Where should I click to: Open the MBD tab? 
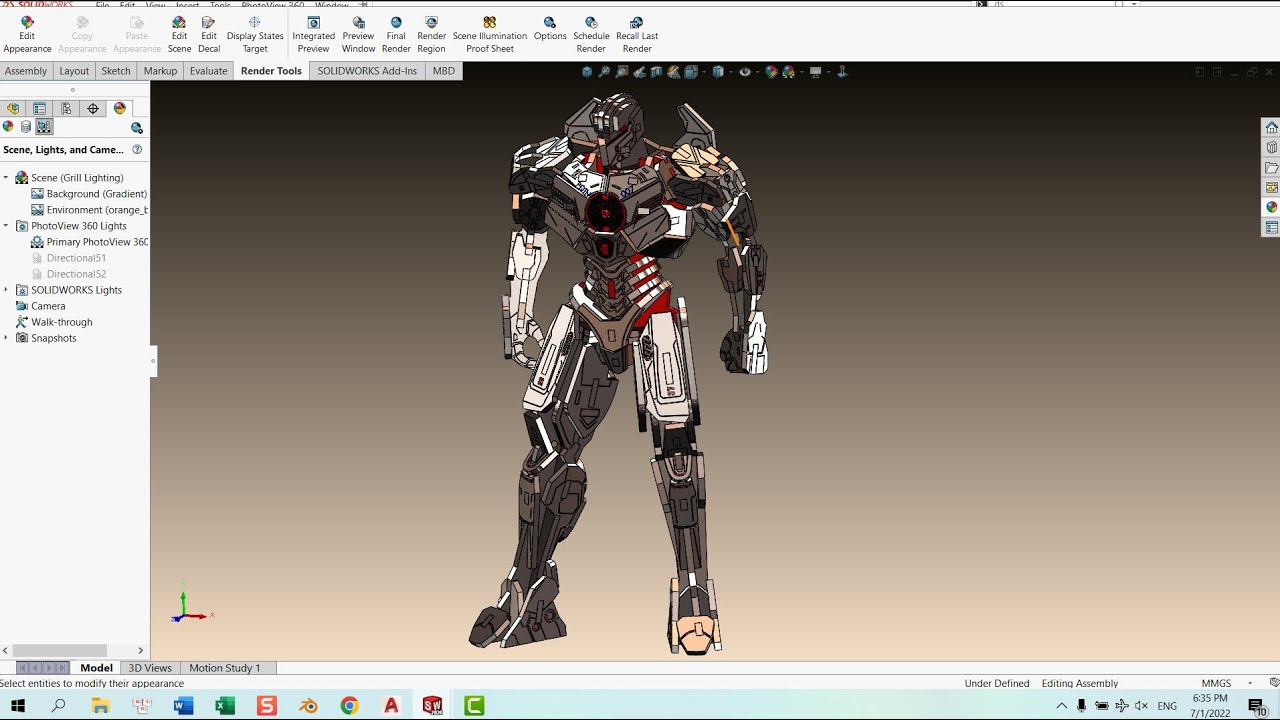click(443, 71)
